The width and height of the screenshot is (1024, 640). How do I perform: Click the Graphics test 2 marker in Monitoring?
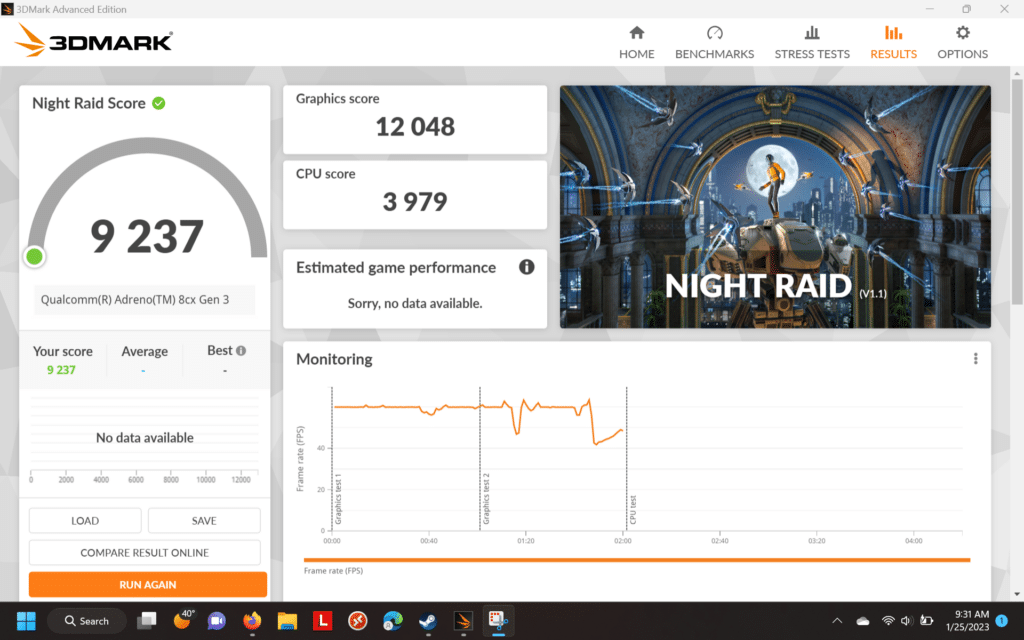[486, 500]
